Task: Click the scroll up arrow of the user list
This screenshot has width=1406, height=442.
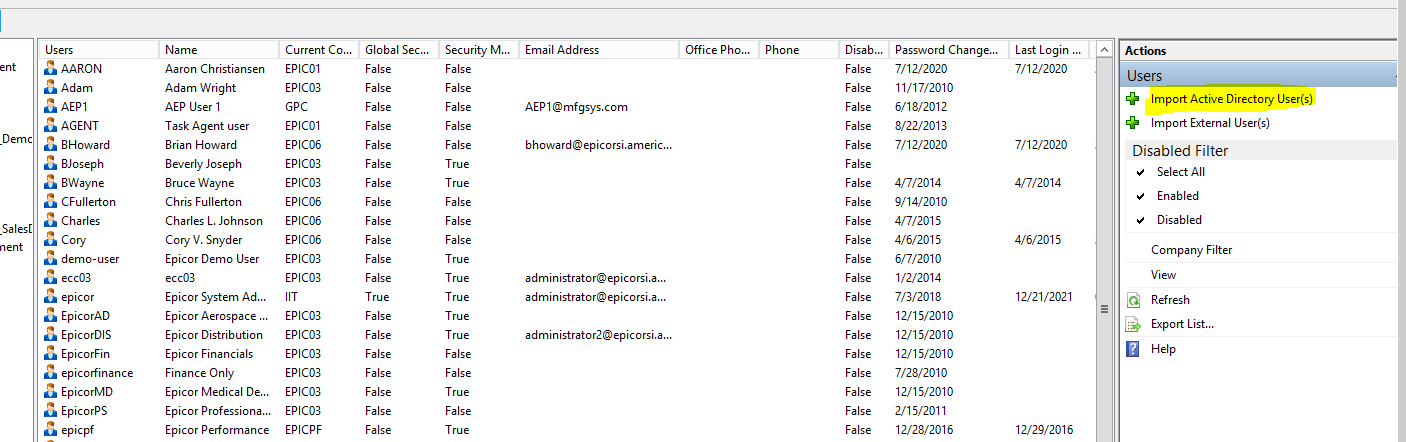Action: (1104, 50)
